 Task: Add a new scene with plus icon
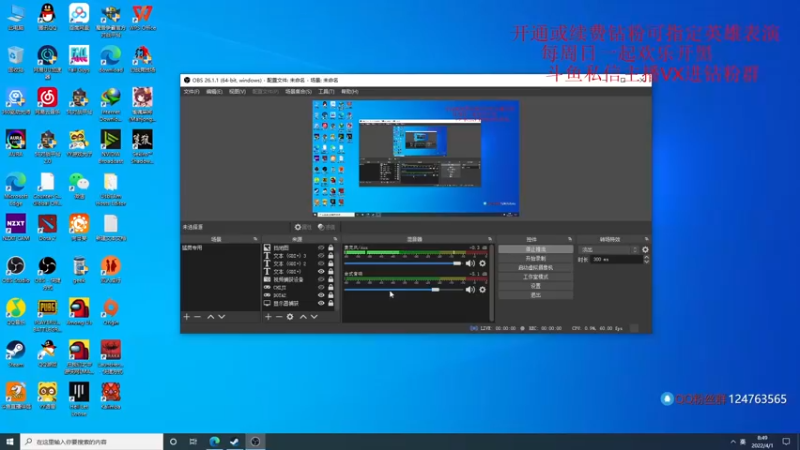tap(186, 317)
